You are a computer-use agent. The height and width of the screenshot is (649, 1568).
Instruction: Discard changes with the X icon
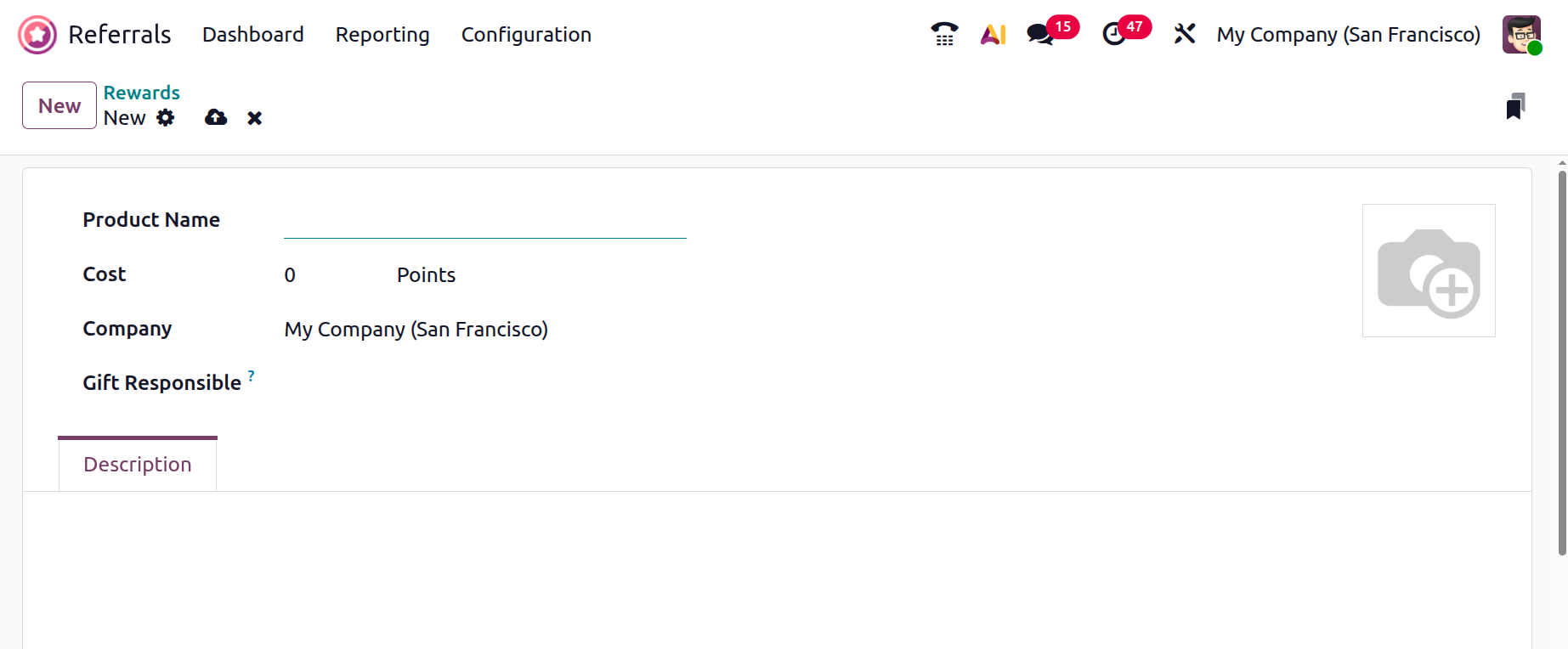point(254,118)
